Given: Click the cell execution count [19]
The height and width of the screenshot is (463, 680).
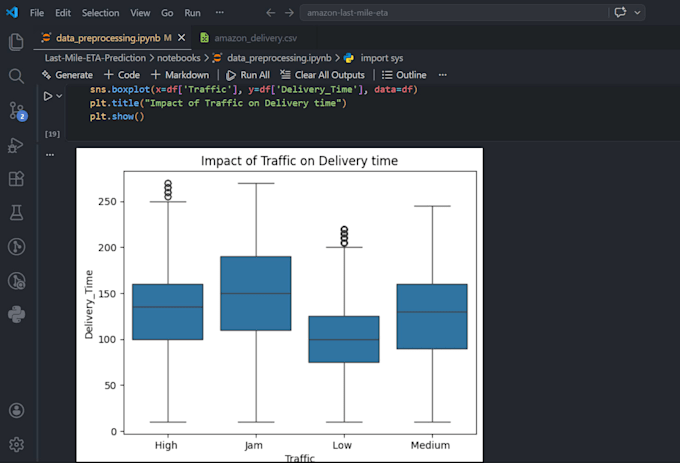Looking at the screenshot, I should pos(52,134).
